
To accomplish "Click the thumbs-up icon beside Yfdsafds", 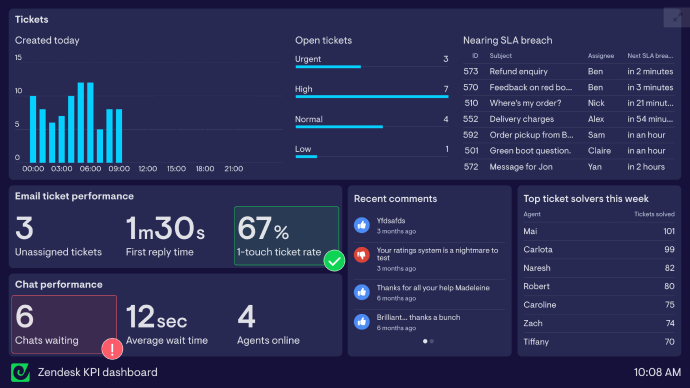I will (362, 225).
